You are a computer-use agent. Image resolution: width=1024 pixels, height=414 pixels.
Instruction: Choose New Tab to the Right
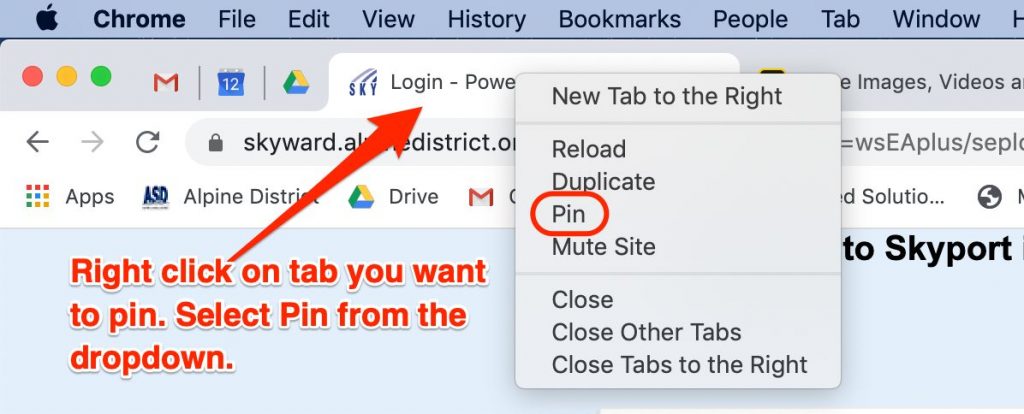click(x=667, y=97)
